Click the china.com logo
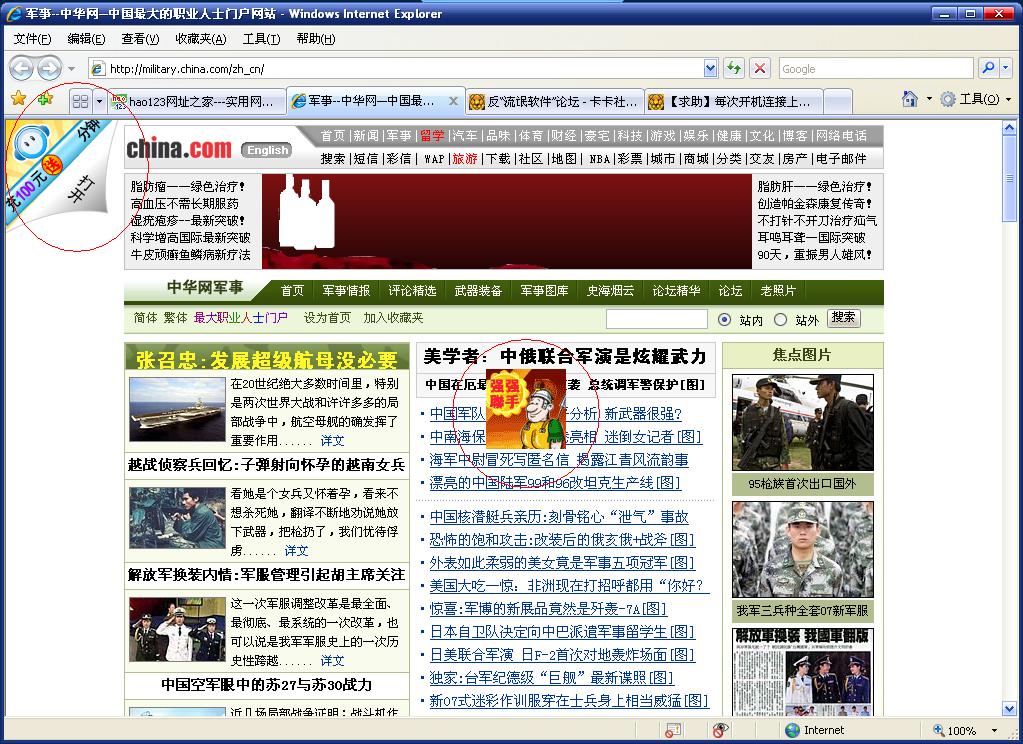 coord(179,149)
